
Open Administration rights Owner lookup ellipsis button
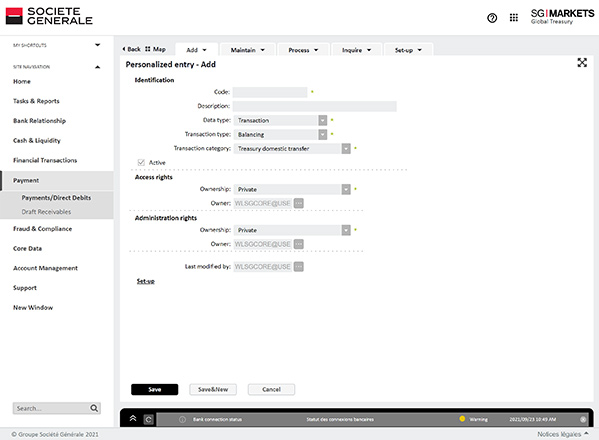click(x=299, y=244)
